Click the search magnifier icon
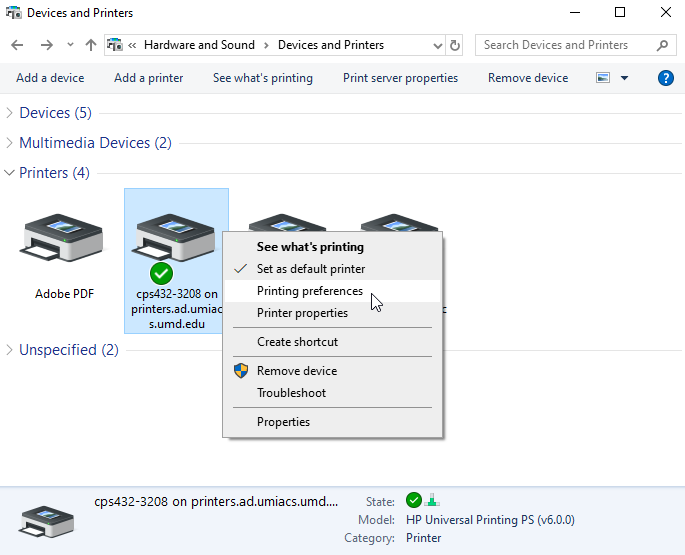The width and height of the screenshot is (685, 555). point(663,45)
